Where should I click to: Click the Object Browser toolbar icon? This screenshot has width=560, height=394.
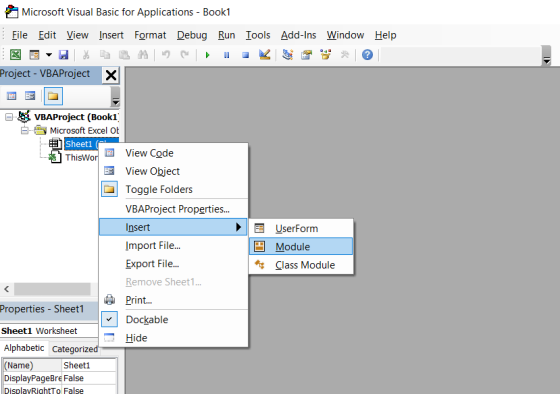(325, 55)
